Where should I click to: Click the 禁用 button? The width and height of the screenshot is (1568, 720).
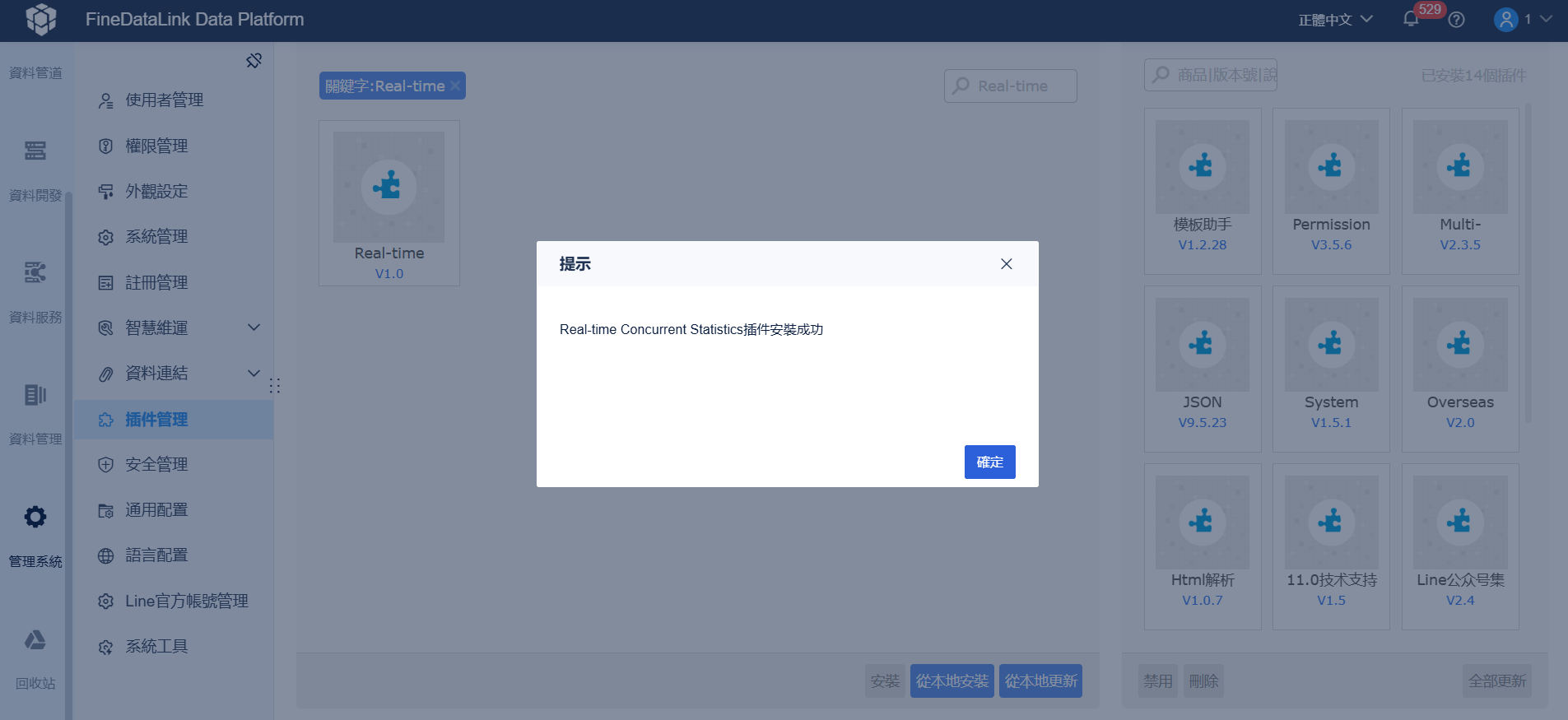tap(1157, 681)
